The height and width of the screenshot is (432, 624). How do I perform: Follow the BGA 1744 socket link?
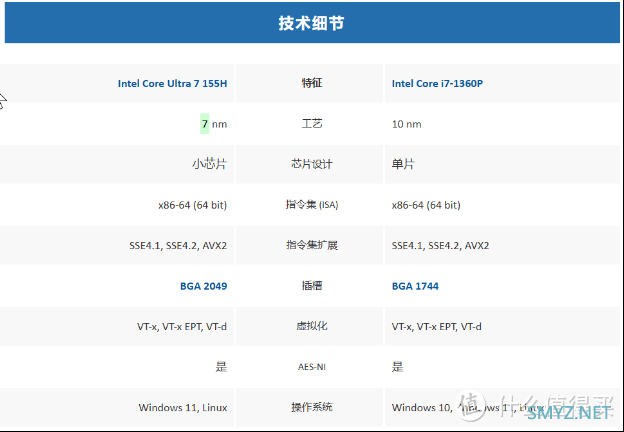click(415, 286)
